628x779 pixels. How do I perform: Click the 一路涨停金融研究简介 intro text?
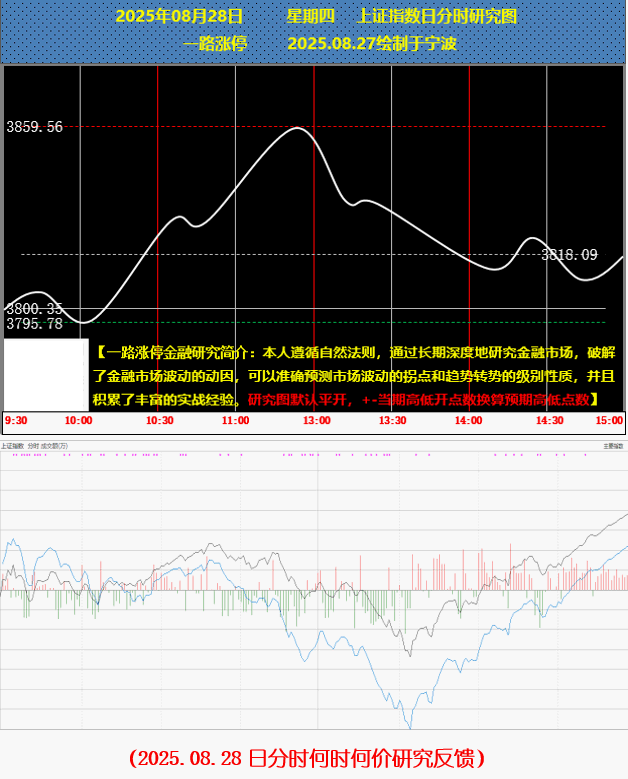[177, 353]
